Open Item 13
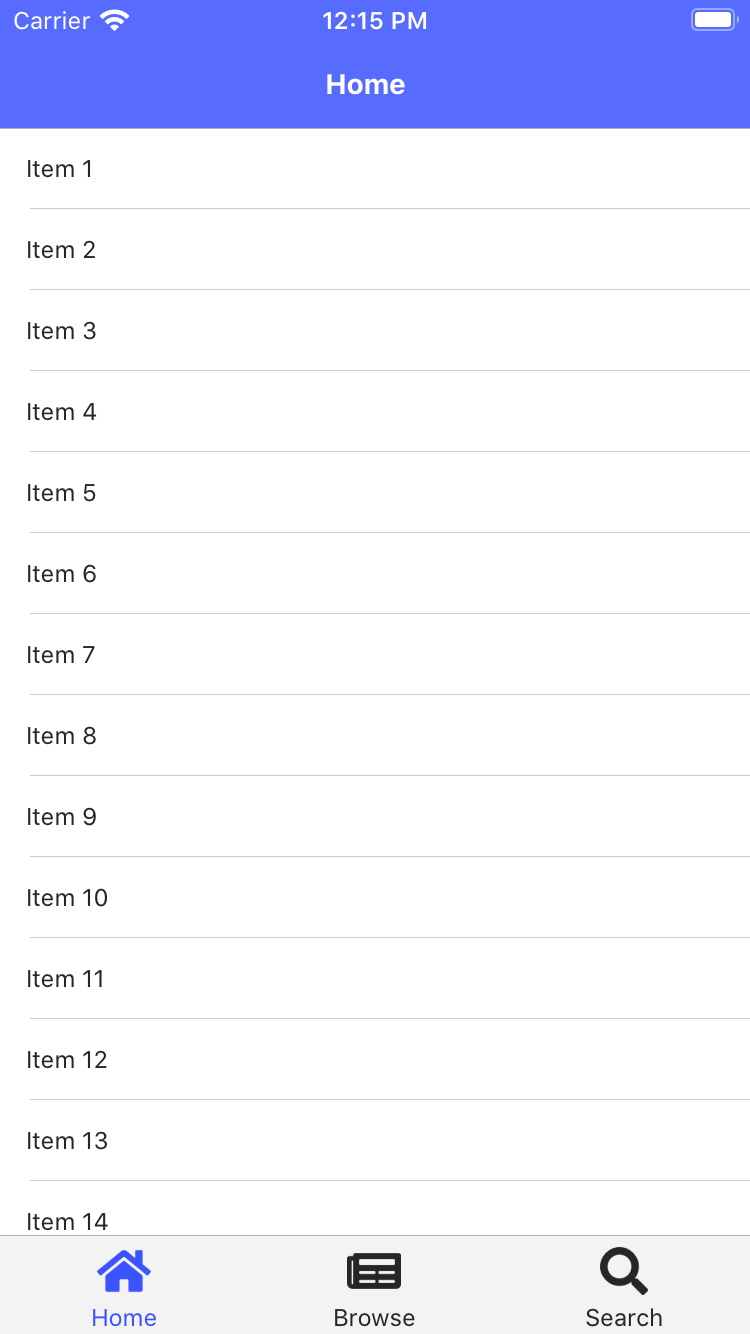Image resolution: width=750 pixels, height=1334 pixels. (x=375, y=1140)
